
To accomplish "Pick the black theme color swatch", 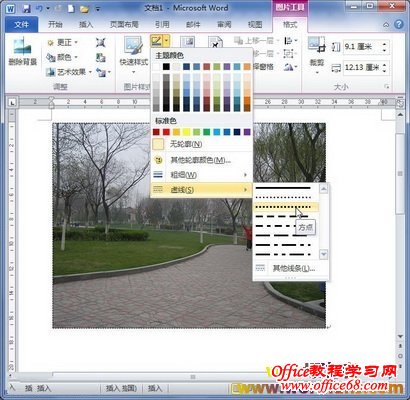I will pyautogui.click(x=166, y=67).
